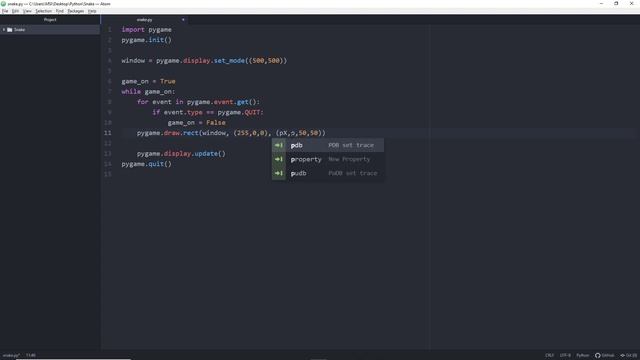Image resolution: width=640 pixels, height=360 pixels.
Task: Click the cursor position indicator in status bar
Action: (x=31, y=356)
